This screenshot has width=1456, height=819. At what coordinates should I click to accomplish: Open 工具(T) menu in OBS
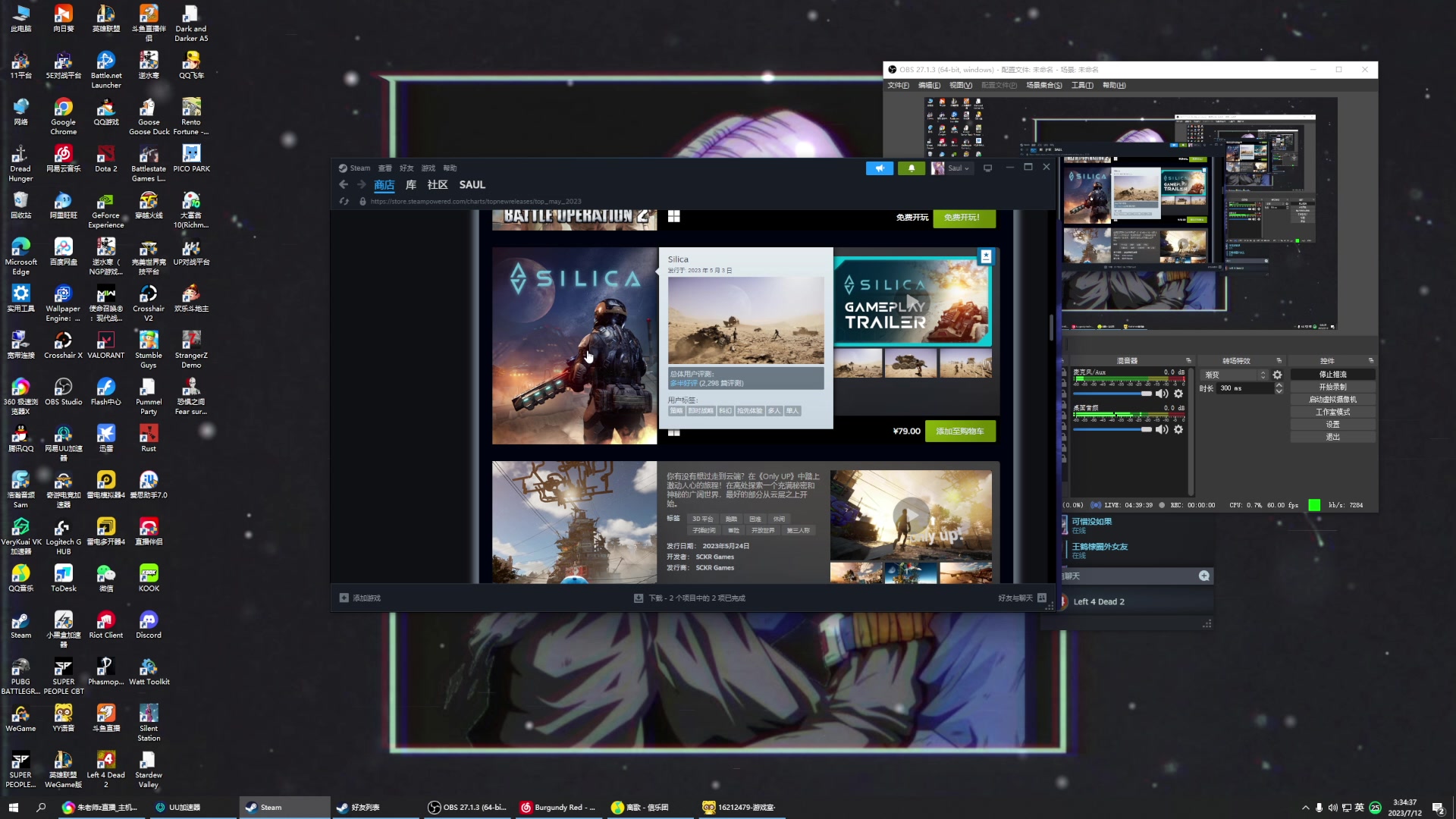[1082, 86]
